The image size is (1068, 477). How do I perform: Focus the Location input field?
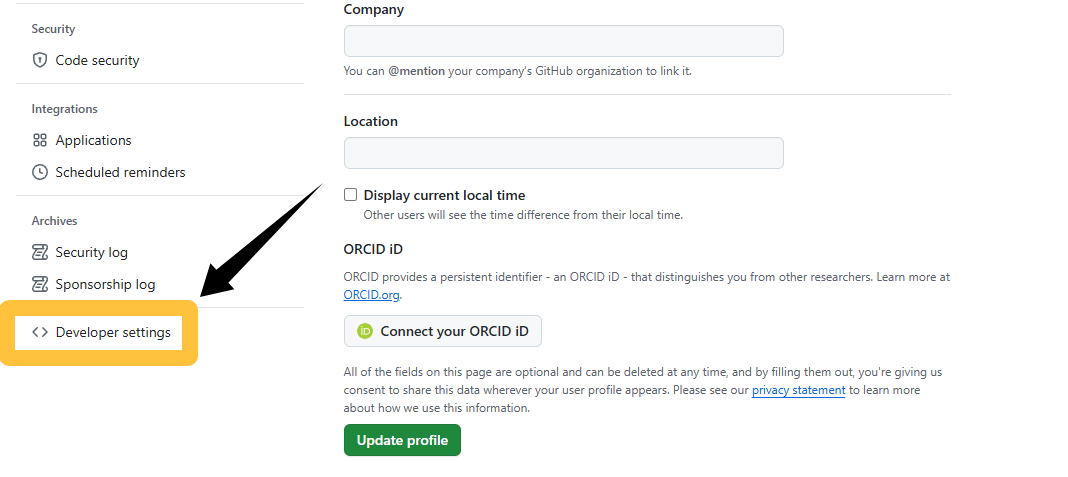(x=563, y=153)
